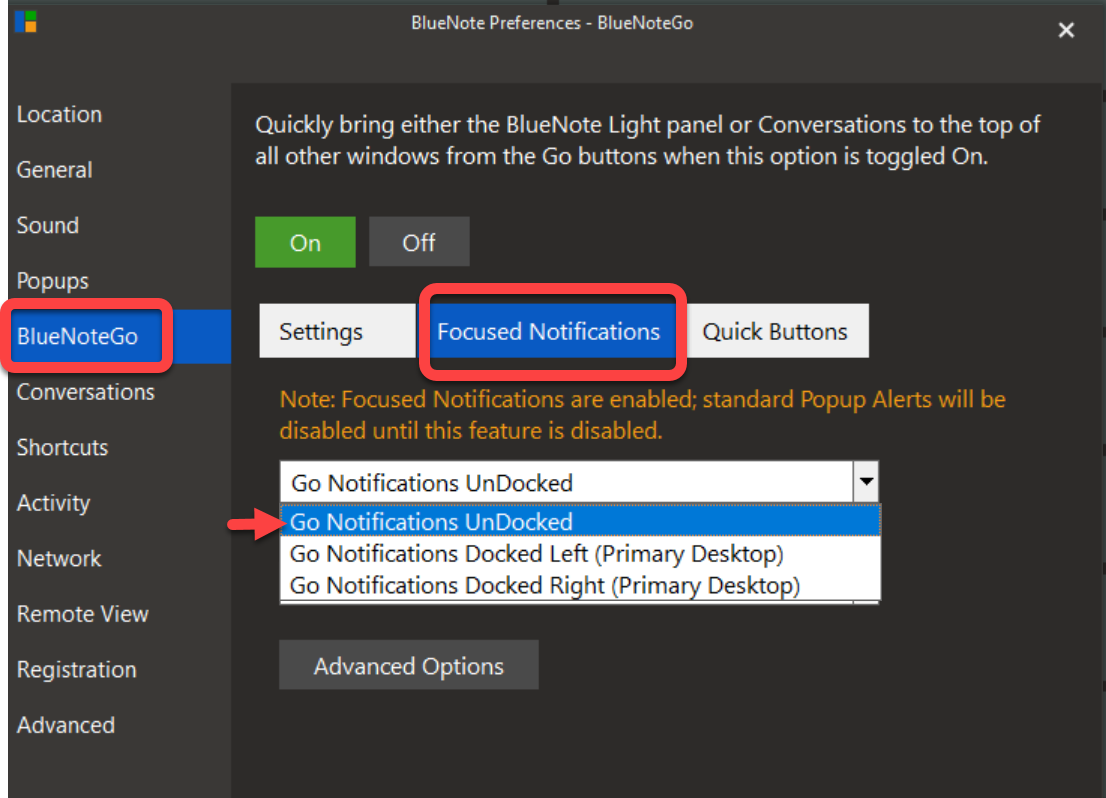Open the Activity preferences section
The height and width of the screenshot is (798, 1106).
[x=54, y=503]
